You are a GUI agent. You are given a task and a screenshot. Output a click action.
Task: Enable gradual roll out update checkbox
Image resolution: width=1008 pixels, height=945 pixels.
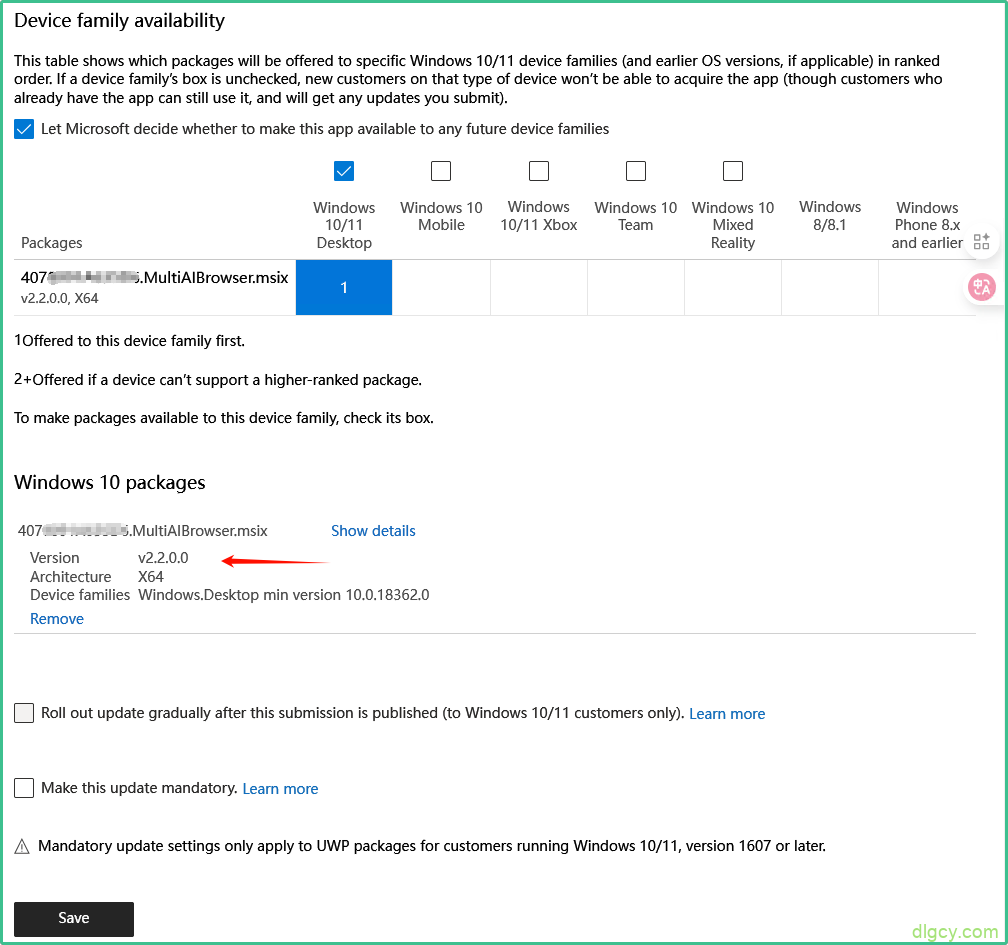24,713
